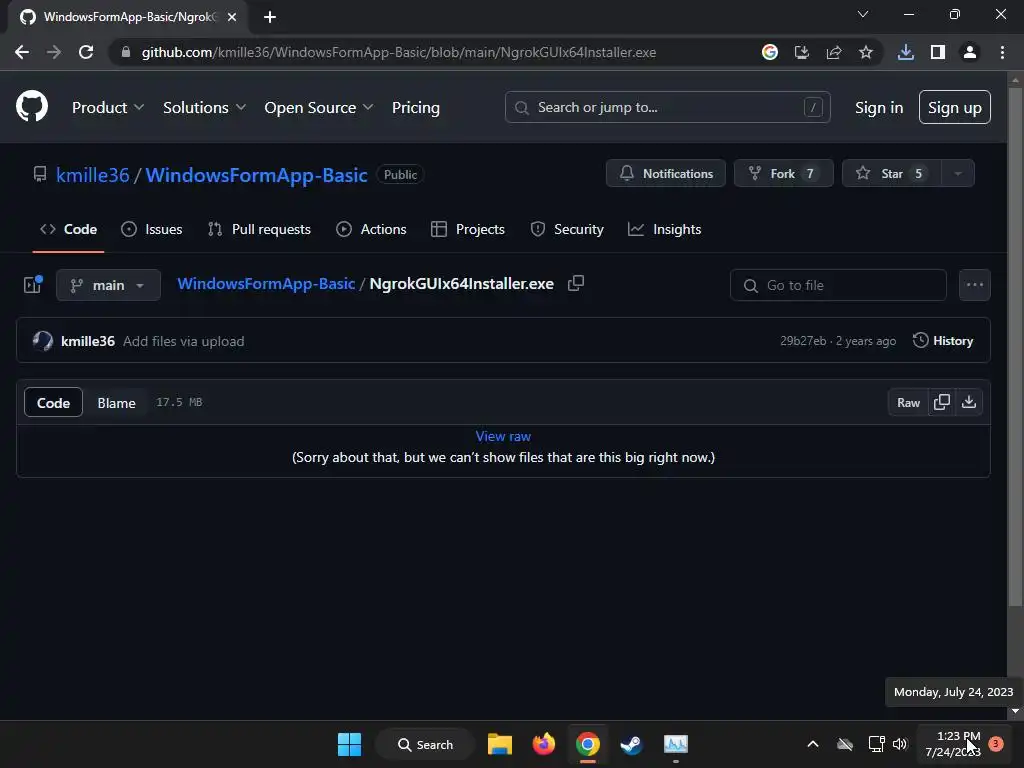Screen dimensions: 1024x768
Task: Open the GitHub home logo
Action: click(31, 107)
